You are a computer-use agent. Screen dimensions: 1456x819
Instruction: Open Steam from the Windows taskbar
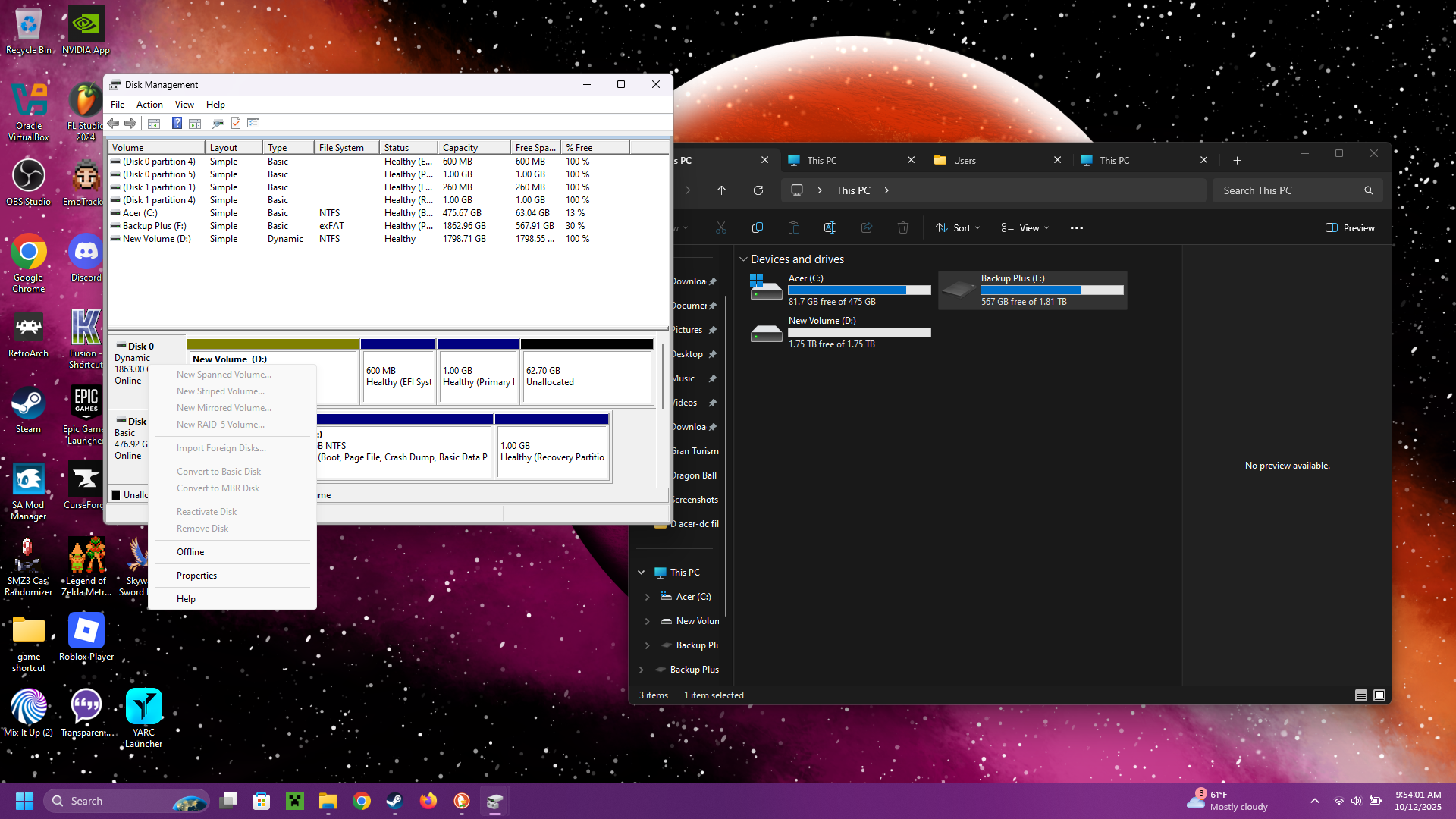pos(395,801)
